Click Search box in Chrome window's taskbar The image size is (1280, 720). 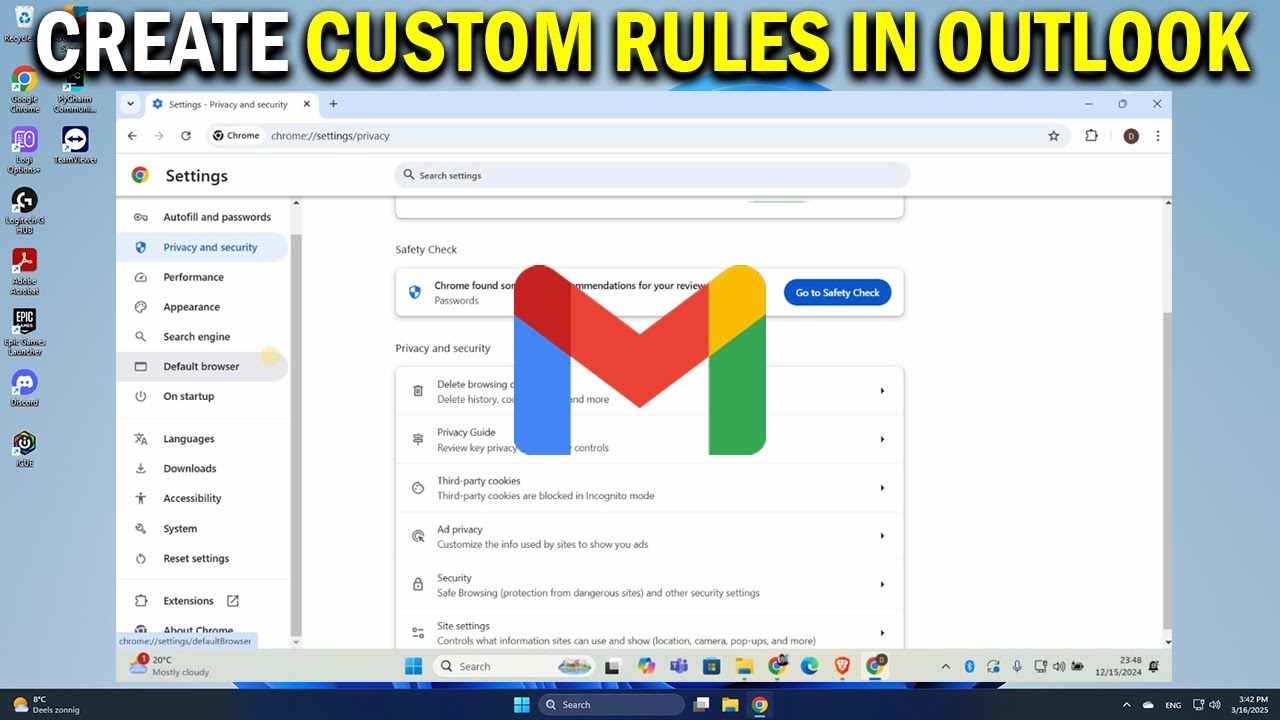(x=513, y=666)
